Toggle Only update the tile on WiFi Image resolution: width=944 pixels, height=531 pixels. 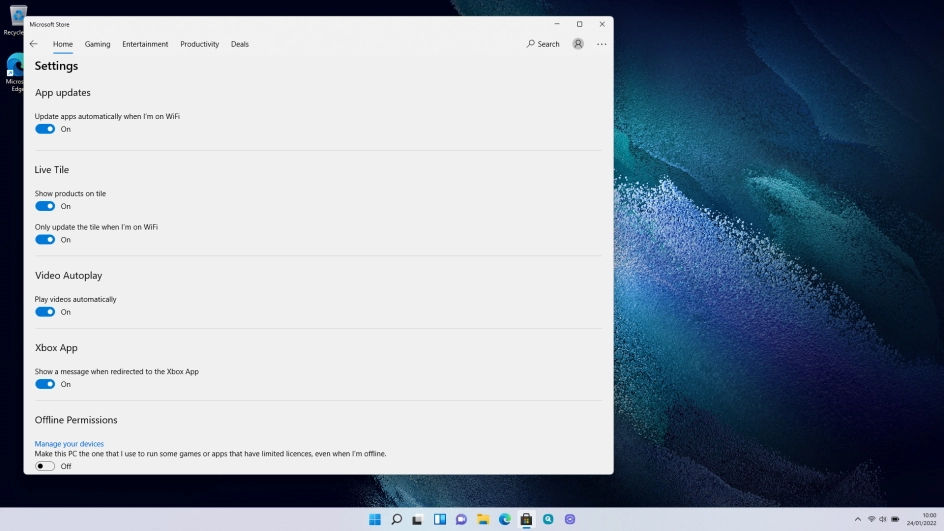tap(45, 240)
